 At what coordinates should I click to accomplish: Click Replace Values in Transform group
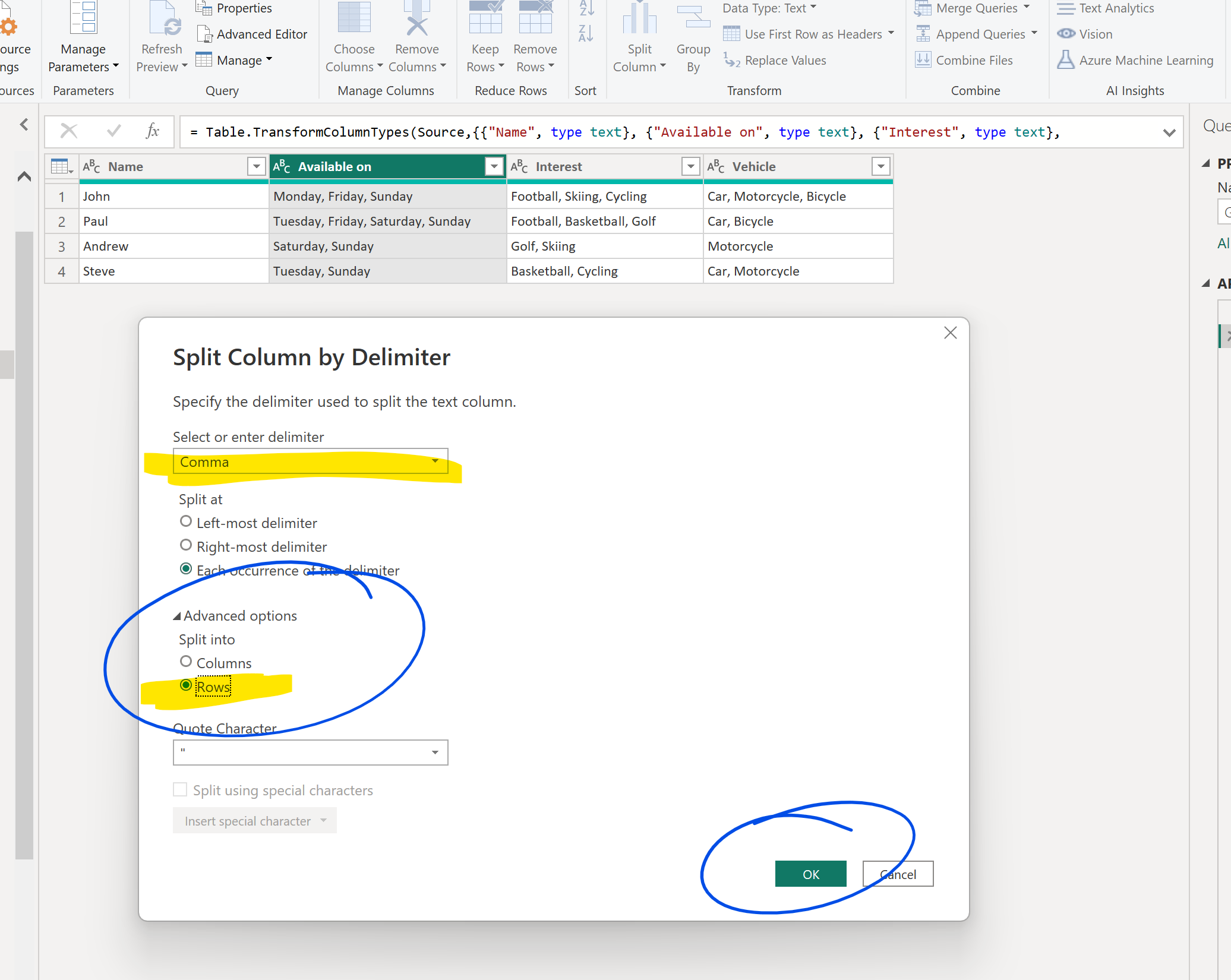(775, 61)
